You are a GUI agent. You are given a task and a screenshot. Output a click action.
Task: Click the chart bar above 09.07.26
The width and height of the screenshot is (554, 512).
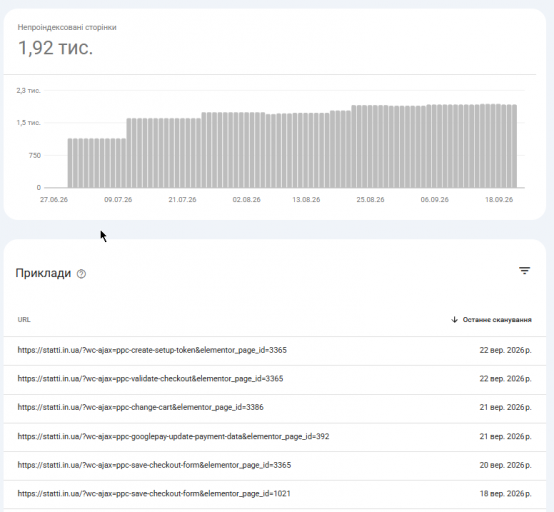click(x=118, y=163)
